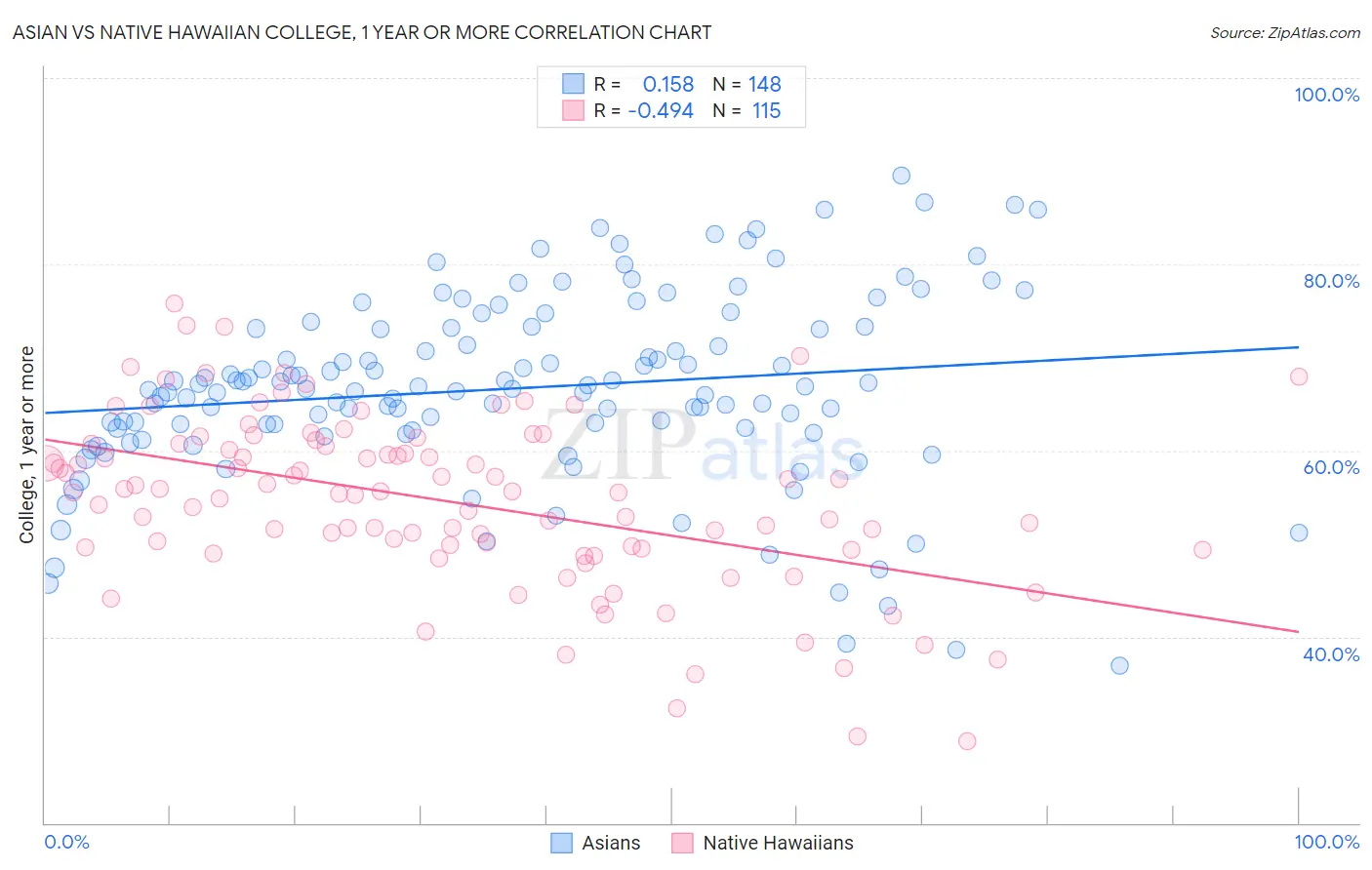Click the 40.0% y-axis label
This screenshot has width=1372, height=870.
point(1331,654)
